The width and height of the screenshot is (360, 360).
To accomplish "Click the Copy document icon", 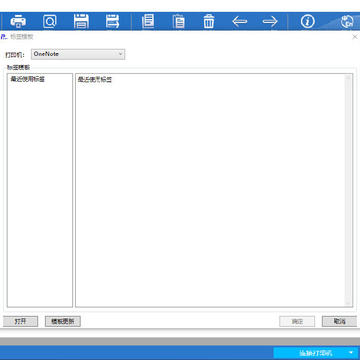I will tap(148, 22).
